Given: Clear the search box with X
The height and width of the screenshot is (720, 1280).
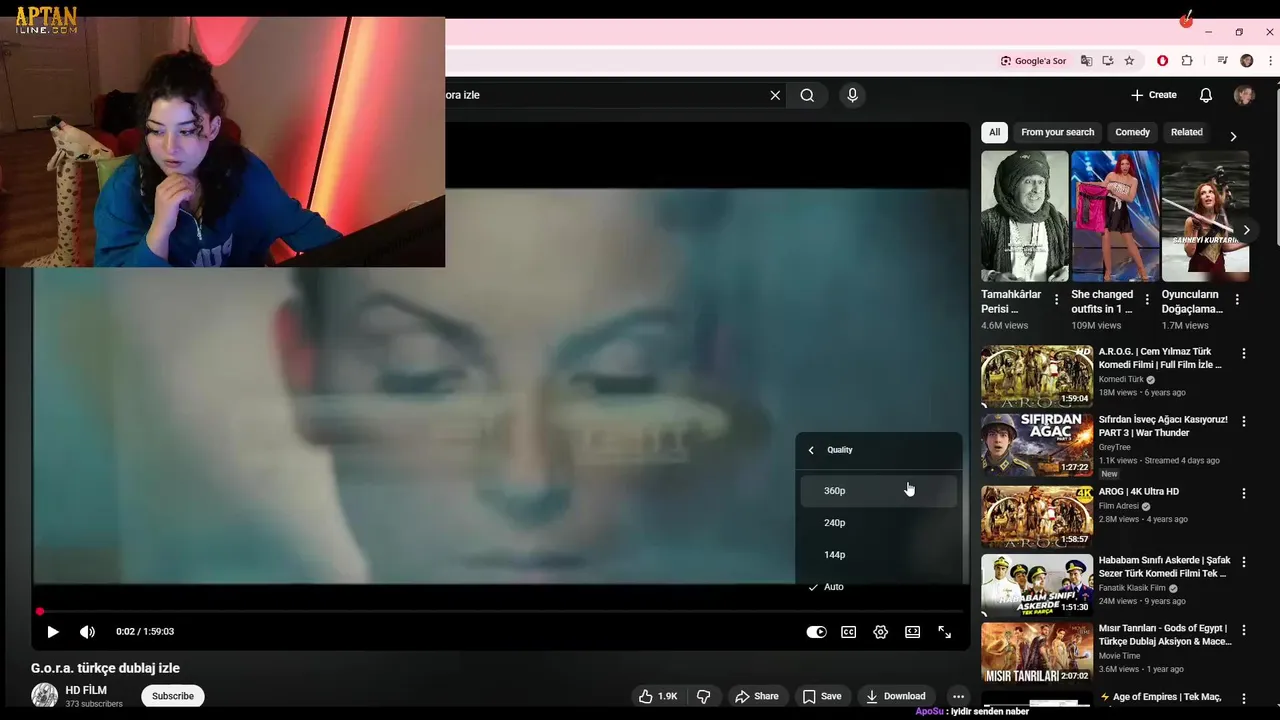Looking at the screenshot, I should pos(775,95).
